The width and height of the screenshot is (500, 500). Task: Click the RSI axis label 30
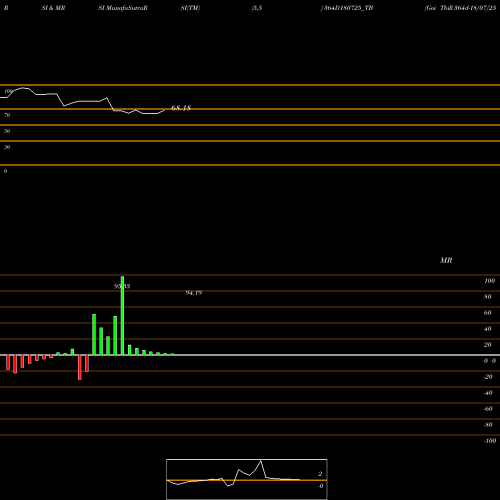tap(7, 147)
